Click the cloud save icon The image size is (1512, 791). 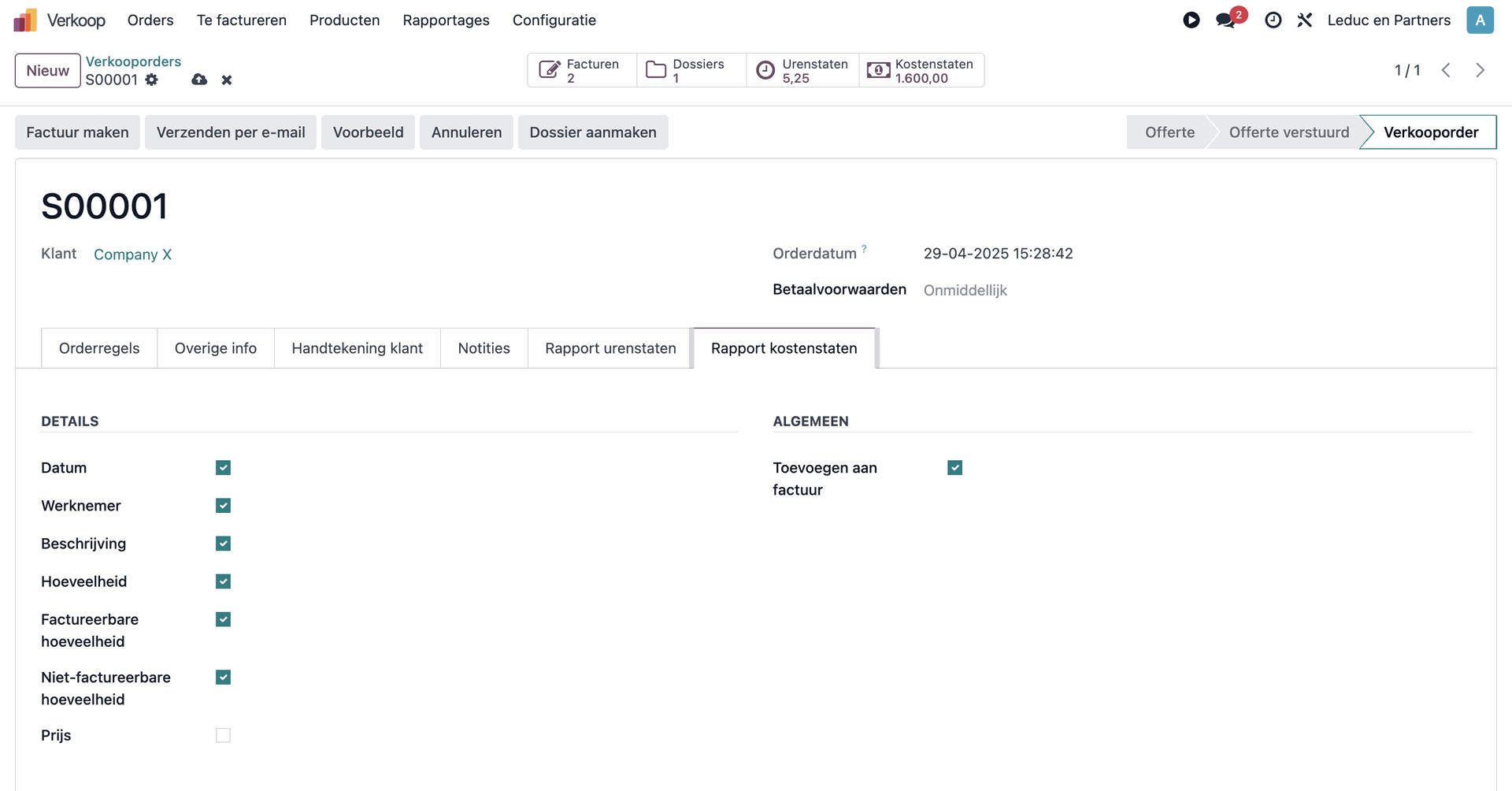point(199,80)
